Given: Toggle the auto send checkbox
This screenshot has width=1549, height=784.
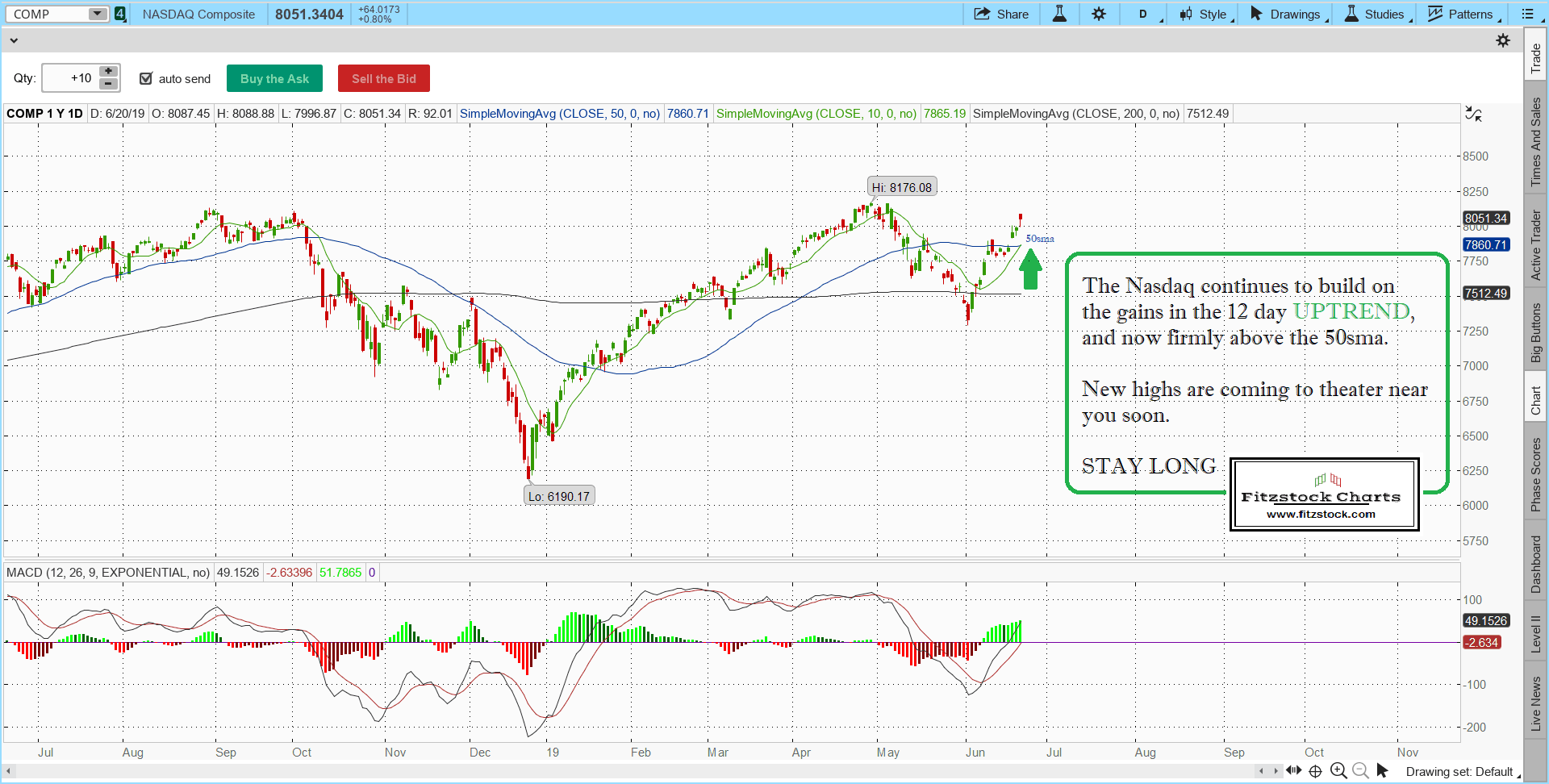Looking at the screenshot, I should pos(146,78).
